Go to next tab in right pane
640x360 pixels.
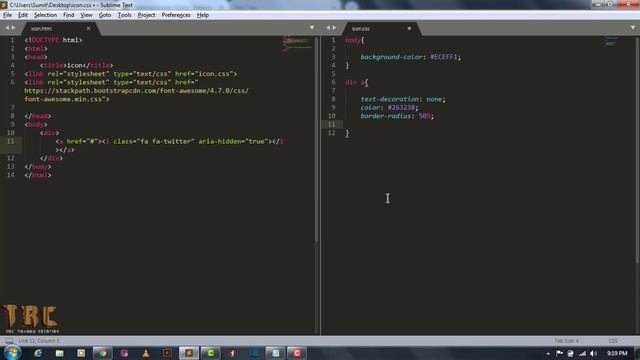pyautogui.click(x=334, y=28)
